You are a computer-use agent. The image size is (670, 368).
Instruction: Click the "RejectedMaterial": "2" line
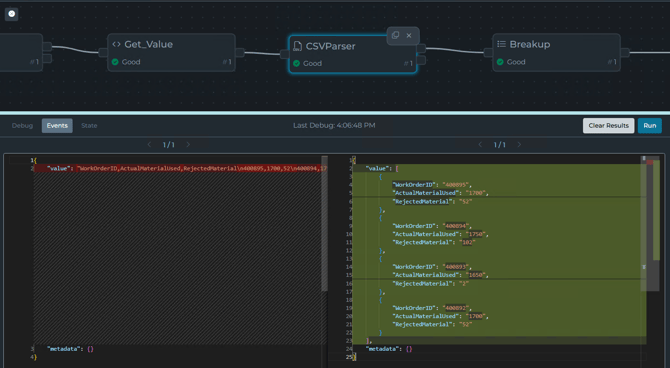click(431, 283)
